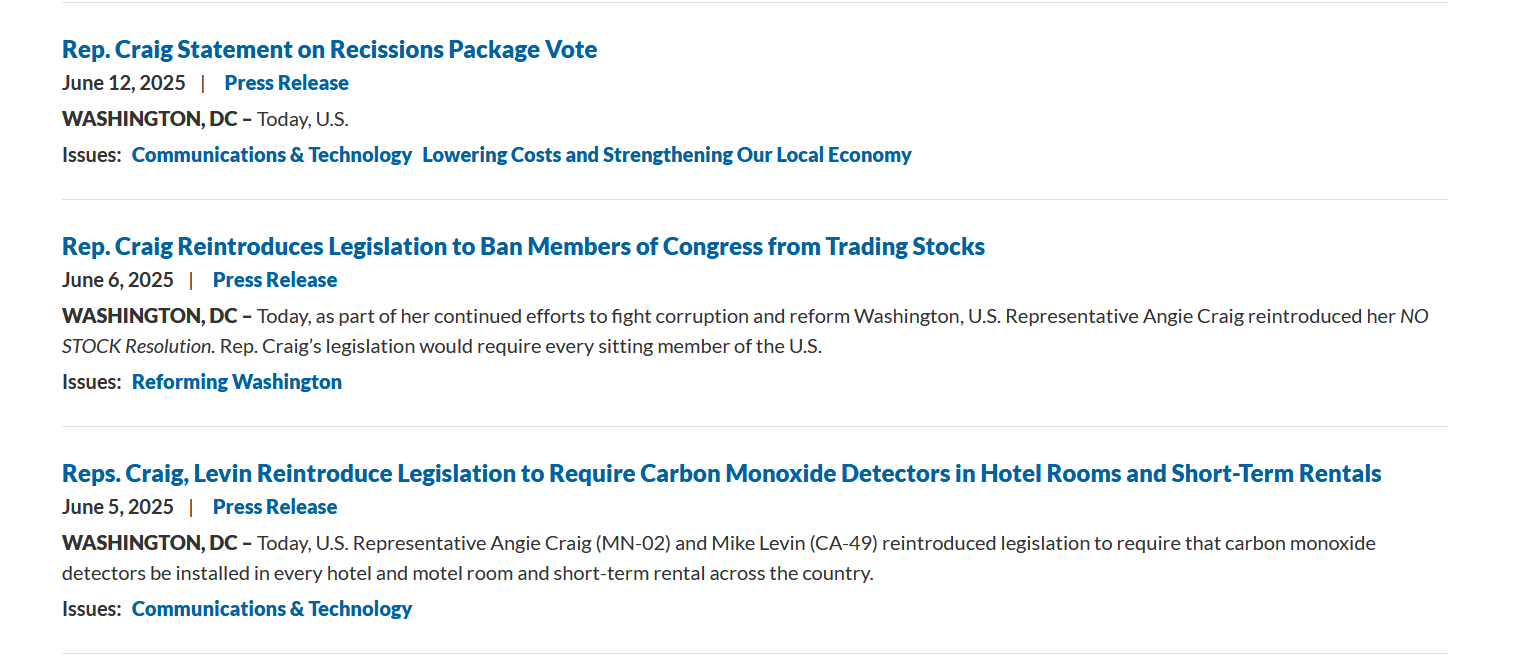The height and width of the screenshot is (657, 1540).
Task: Select Communications & Technology under the carbon monoxide article
Action: [272, 609]
